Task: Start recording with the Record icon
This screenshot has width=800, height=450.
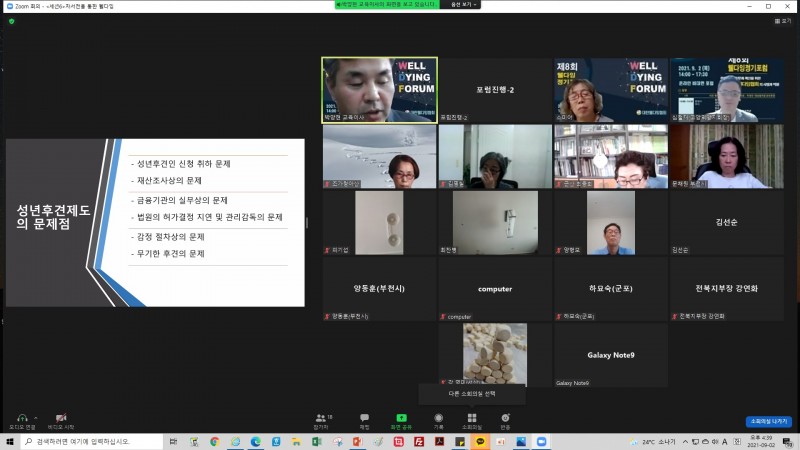Action: (438, 420)
